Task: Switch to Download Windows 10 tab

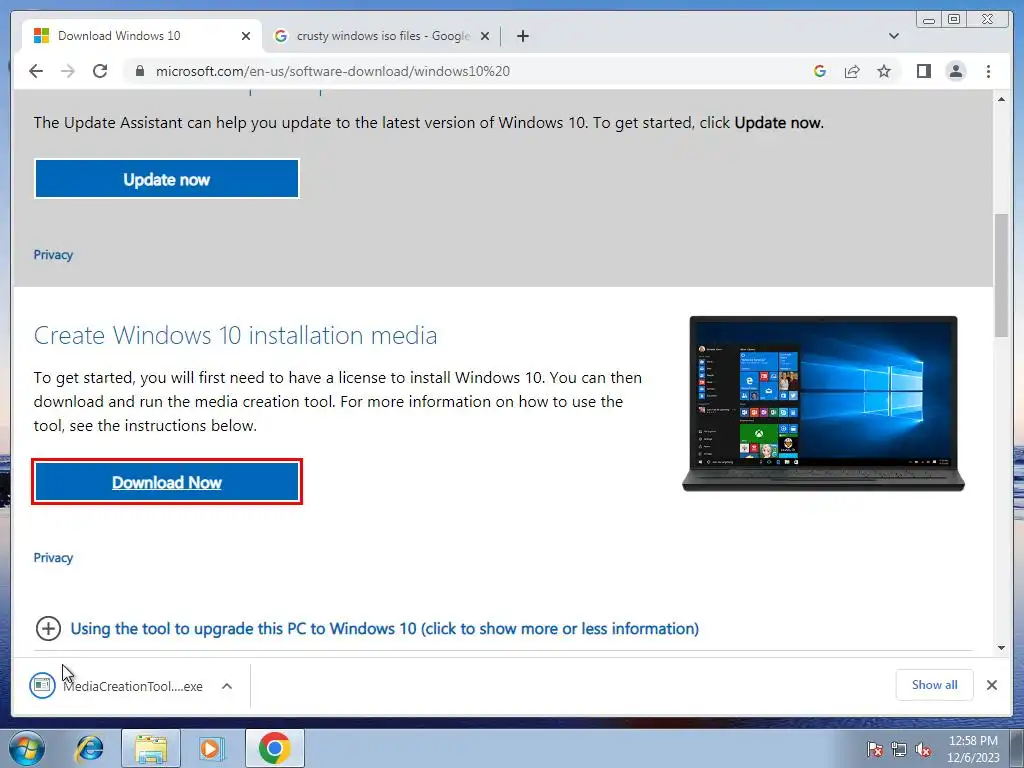Action: click(142, 36)
